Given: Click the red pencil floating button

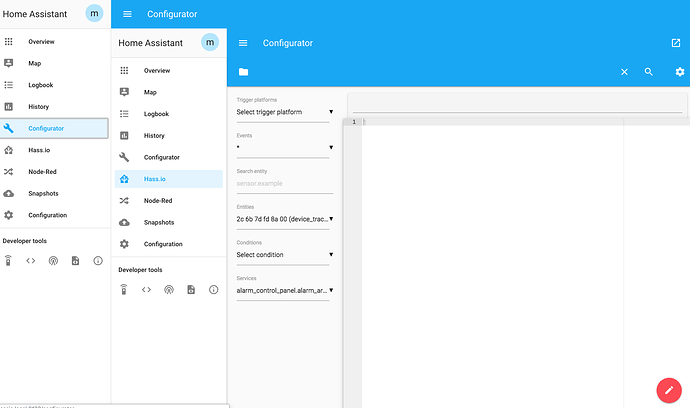Looking at the screenshot, I should [667, 388].
